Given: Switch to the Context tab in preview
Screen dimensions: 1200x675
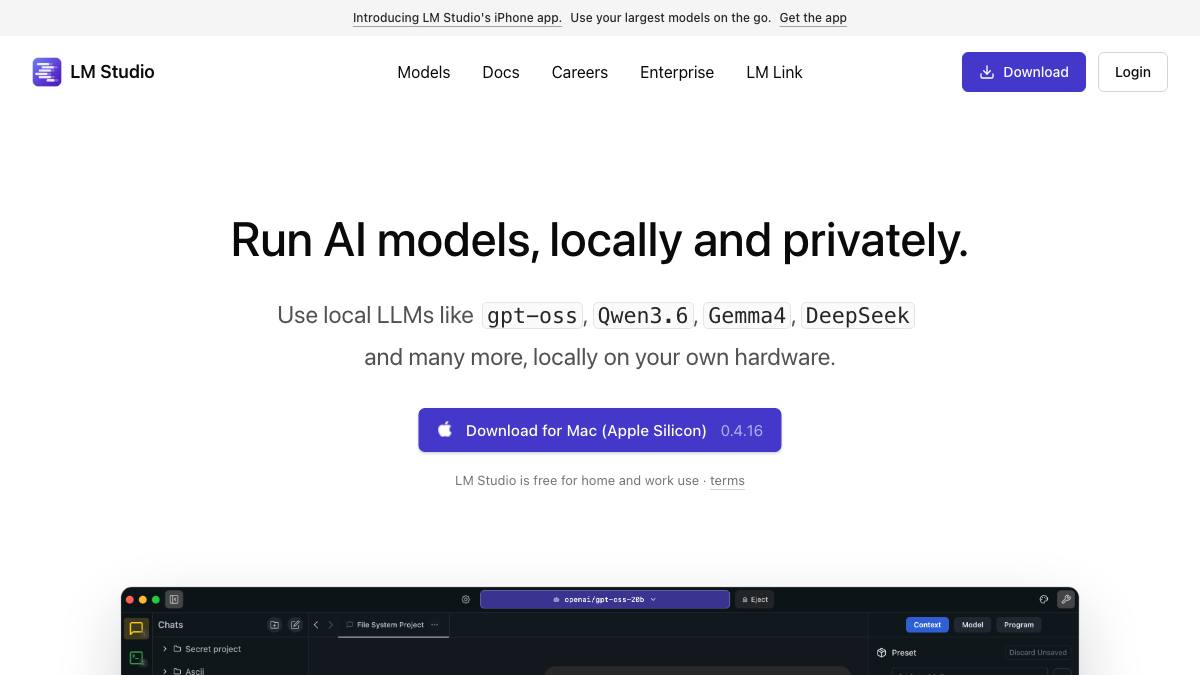Looking at the screenshot, I should [927, 625].
